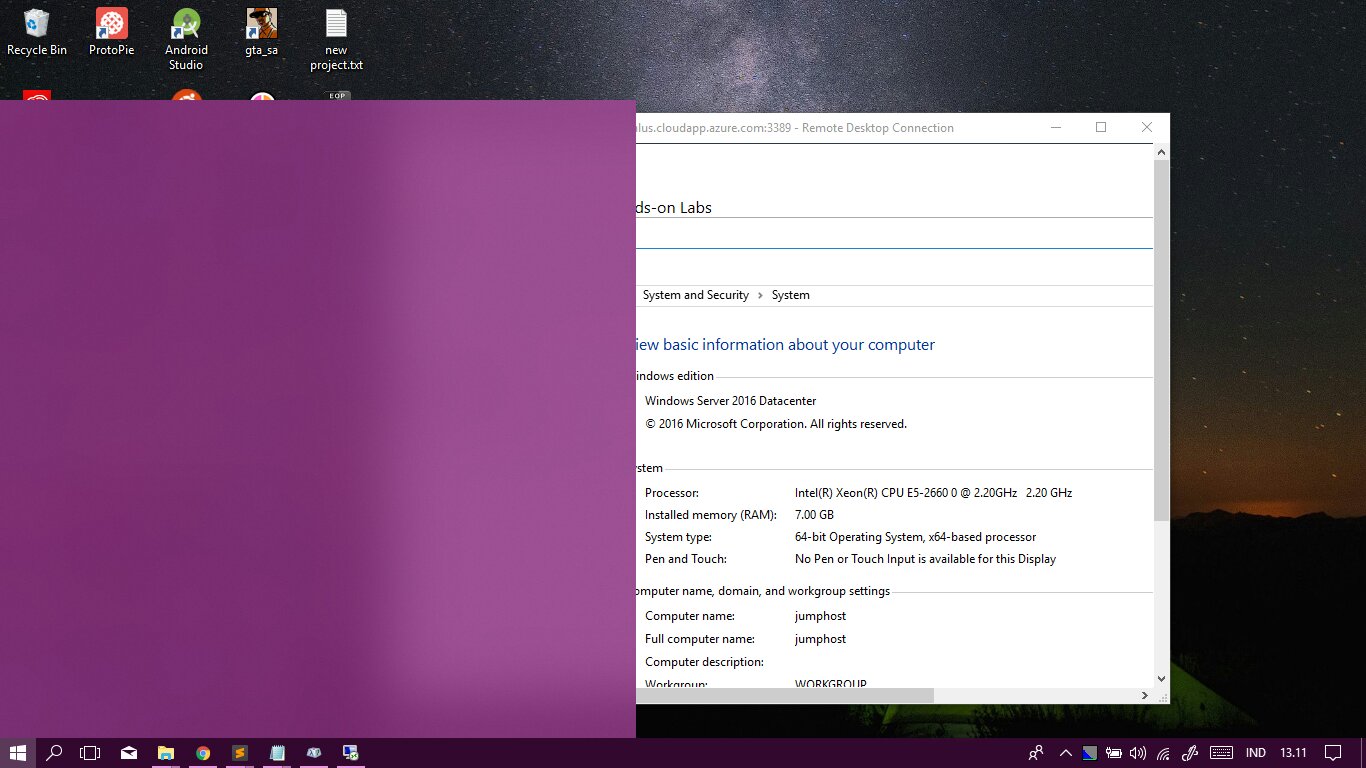Viewport: 1366px width, 768px height.
Task: Open the touch keyboard from tray
Action: [x=1221, y=753]
